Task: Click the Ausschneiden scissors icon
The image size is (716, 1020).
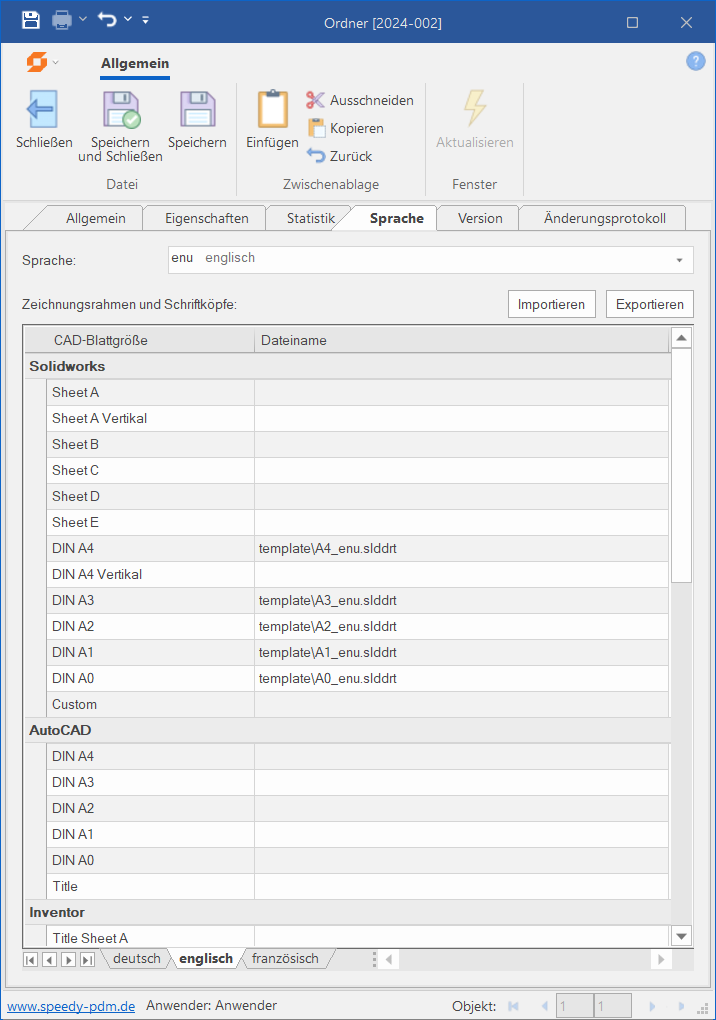Action: [316, 100]
